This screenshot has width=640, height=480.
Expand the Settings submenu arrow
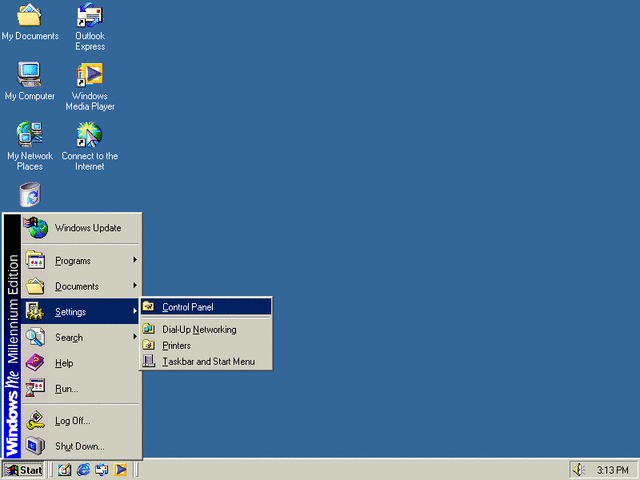[x=135, y=311]
